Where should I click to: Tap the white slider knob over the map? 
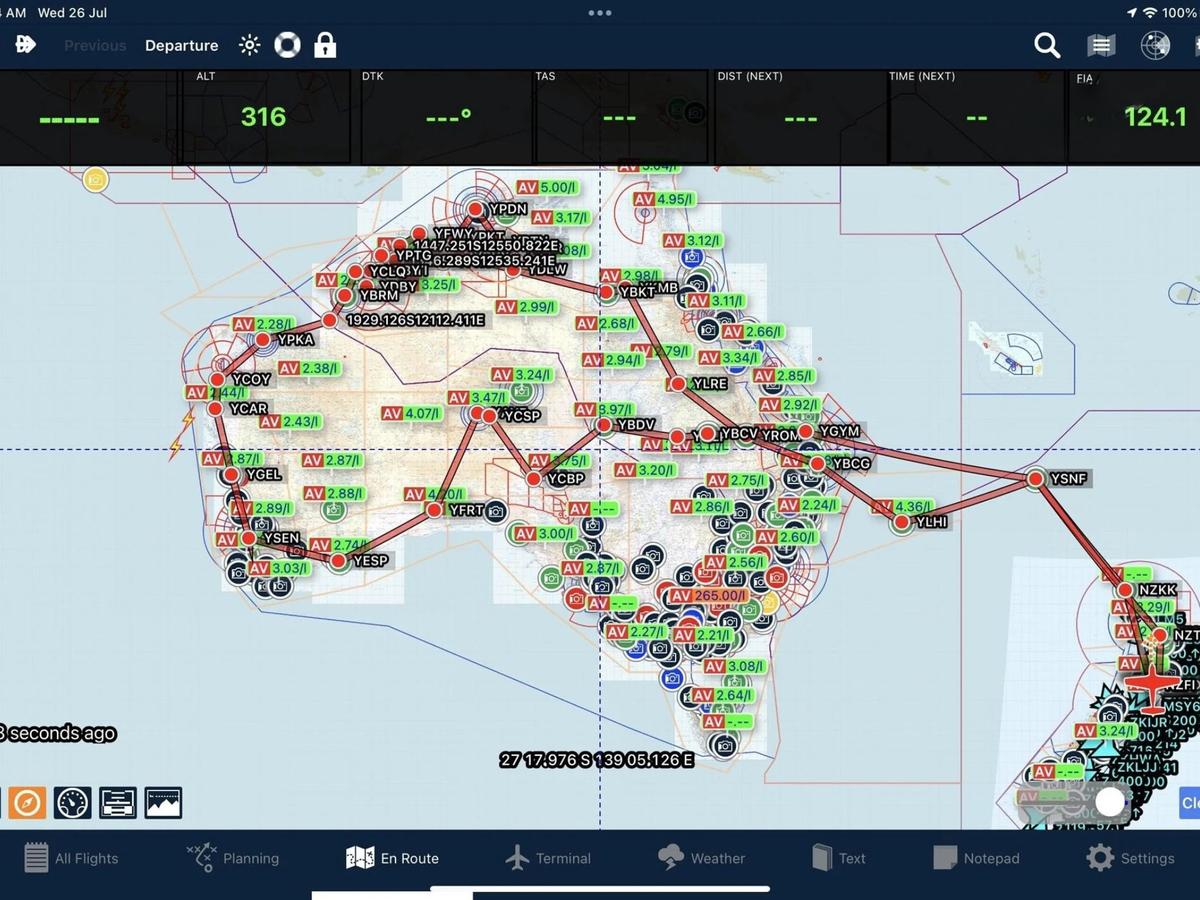[1110, 802]
